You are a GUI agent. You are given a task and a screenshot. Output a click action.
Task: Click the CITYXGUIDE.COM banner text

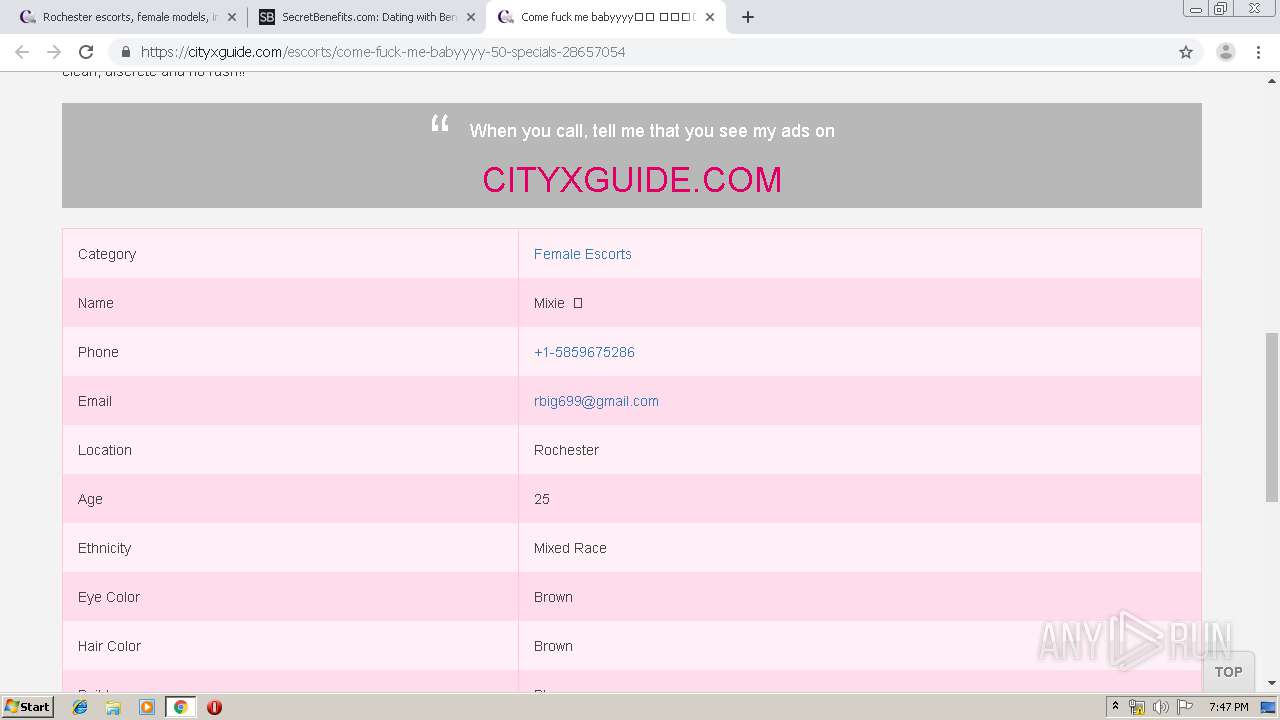(x=632, y=180)
